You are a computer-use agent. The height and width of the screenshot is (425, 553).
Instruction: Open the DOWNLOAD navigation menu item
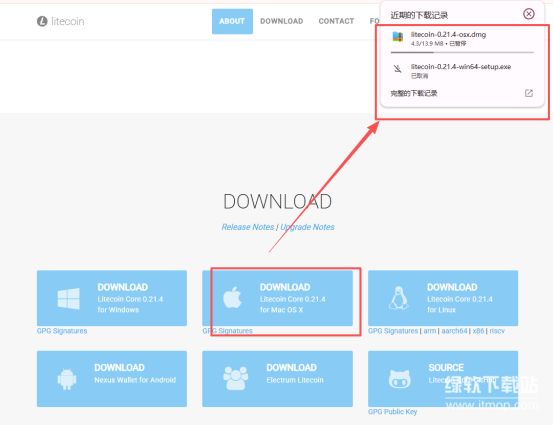click(281, 21)
